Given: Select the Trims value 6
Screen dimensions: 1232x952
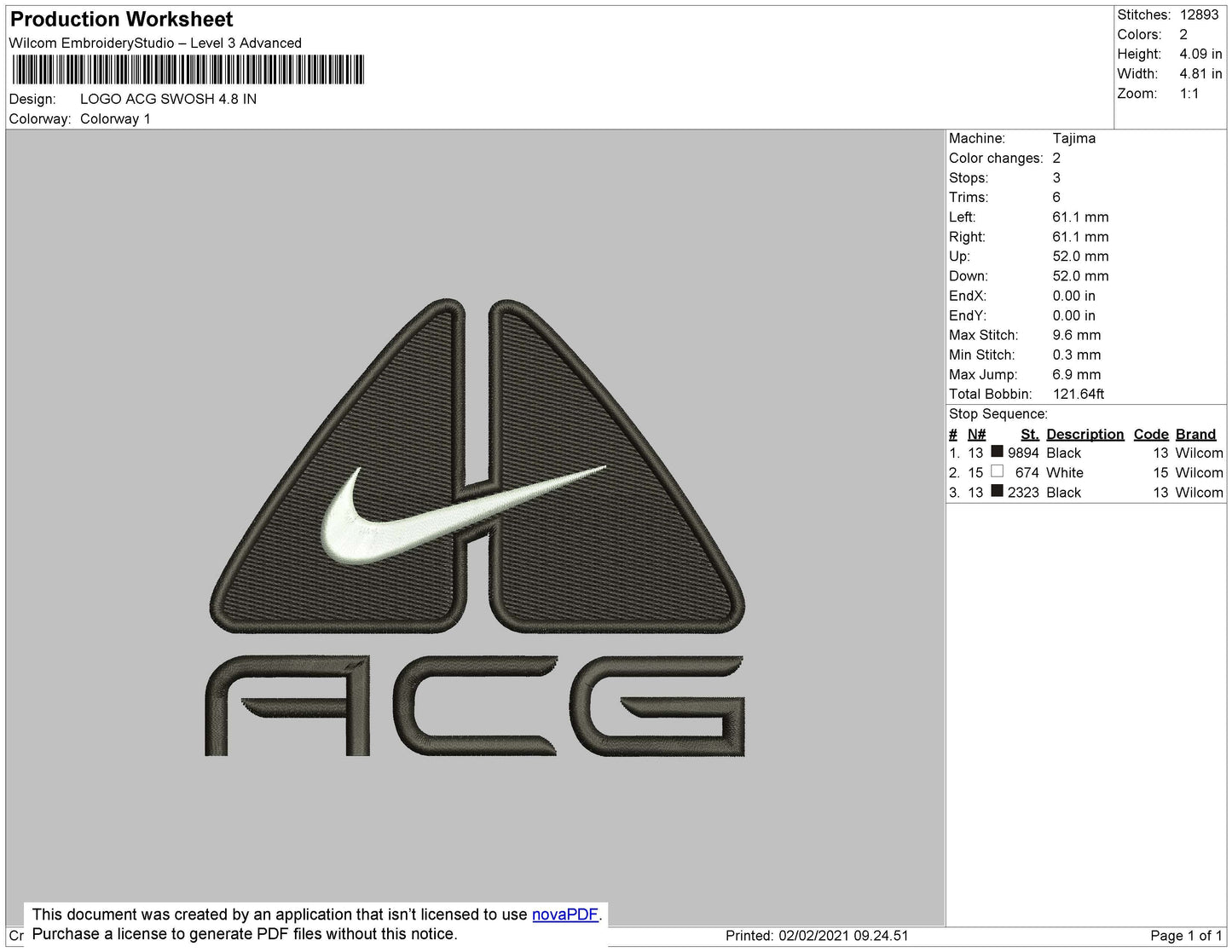Looking at the screenshot, I should 1056,197.
